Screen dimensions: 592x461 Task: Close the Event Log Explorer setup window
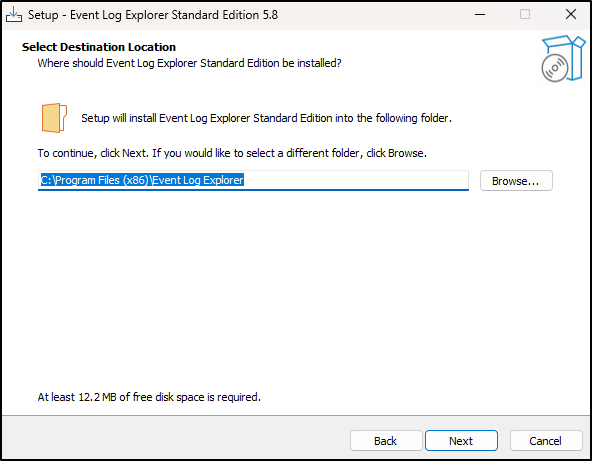point(570,15)
